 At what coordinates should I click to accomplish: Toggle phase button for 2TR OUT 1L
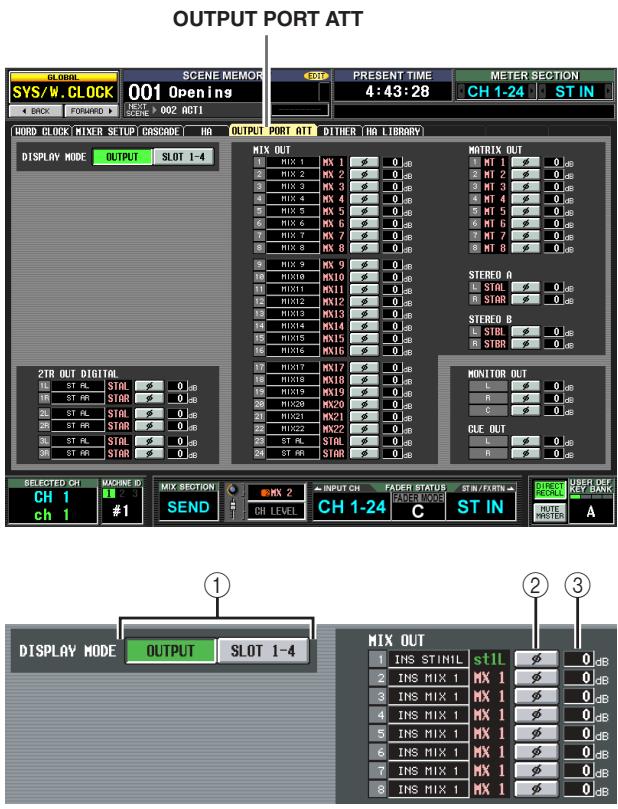[x=150, y=386]
